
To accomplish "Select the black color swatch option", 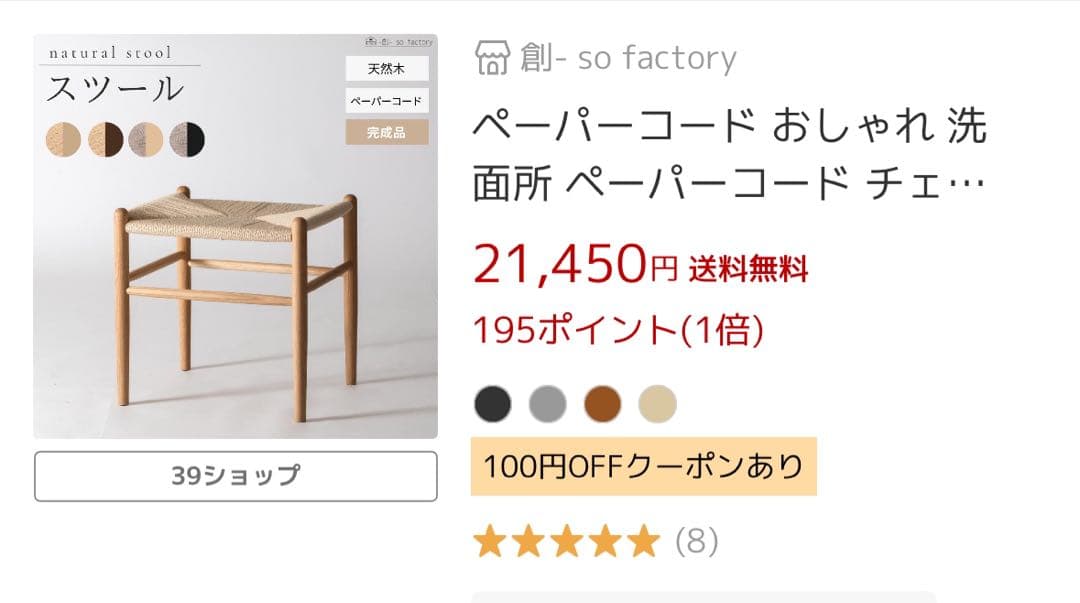I will pyautogui.click(x=490, y=402).
